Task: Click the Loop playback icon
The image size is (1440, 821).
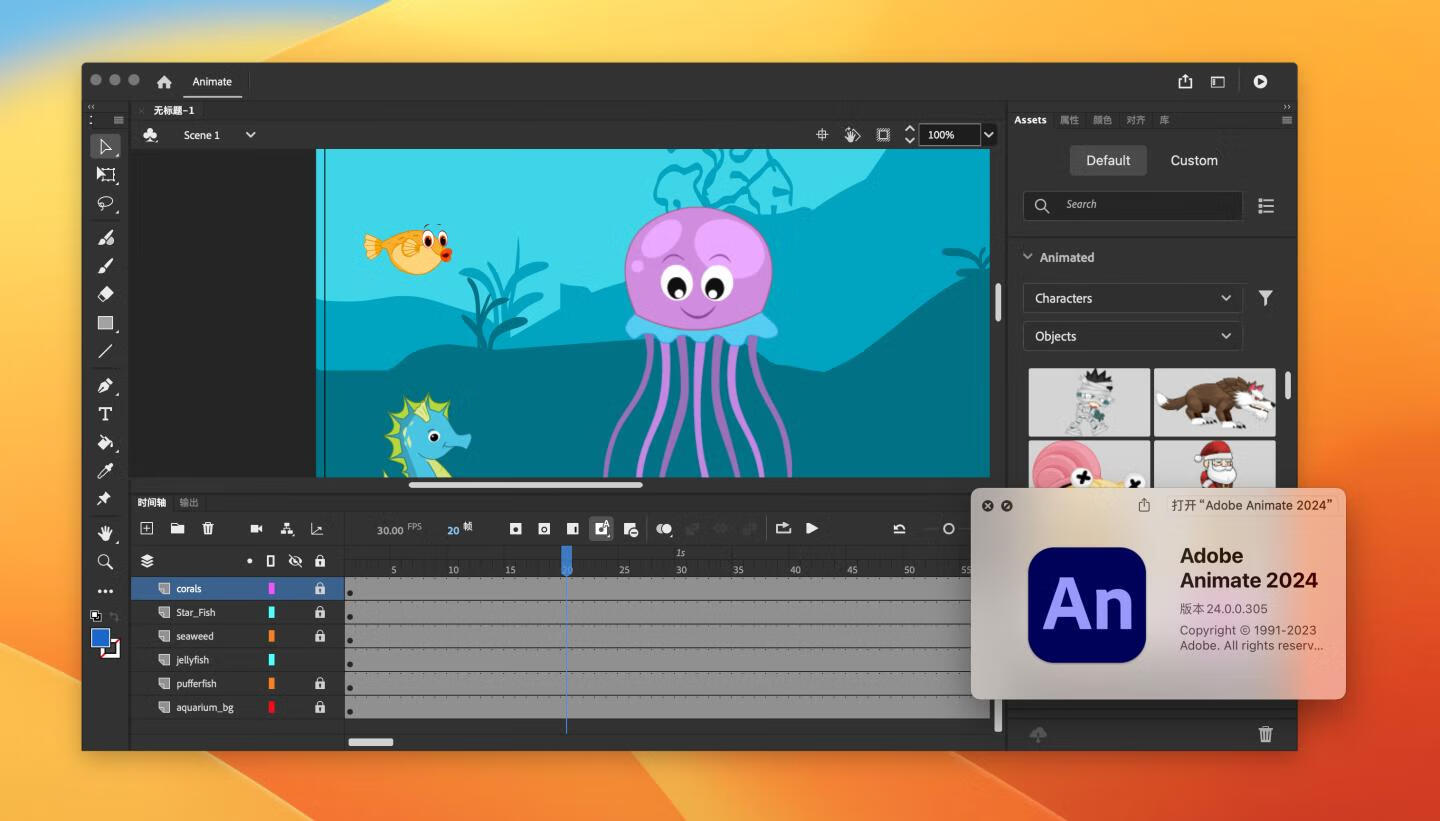Action: pos(783,529)
